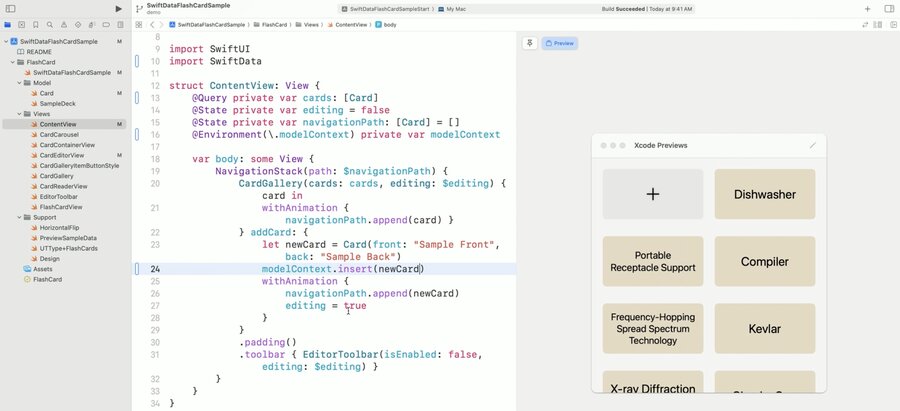Viewport: 900px width, 411px height.
Task: Expand or collapse the Support folder
Action: pos(20,218)
